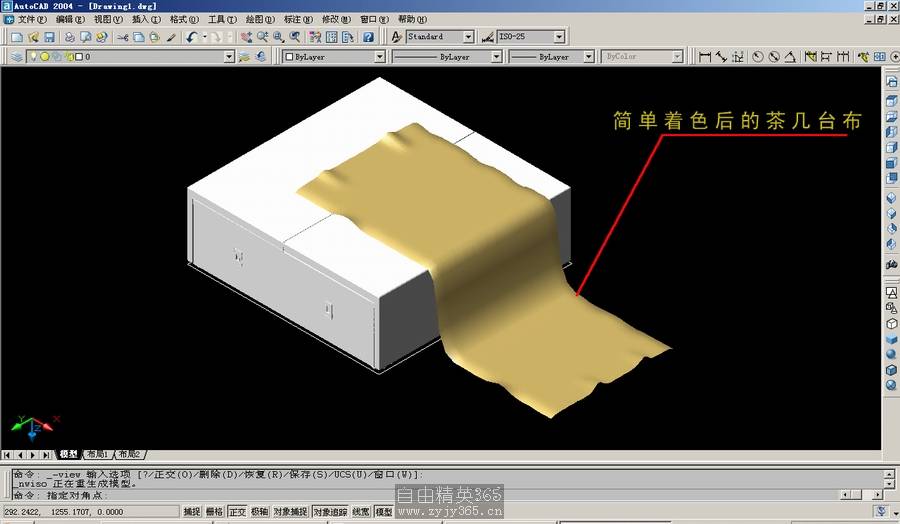Open the Help question mark icon

click(368, 37)
